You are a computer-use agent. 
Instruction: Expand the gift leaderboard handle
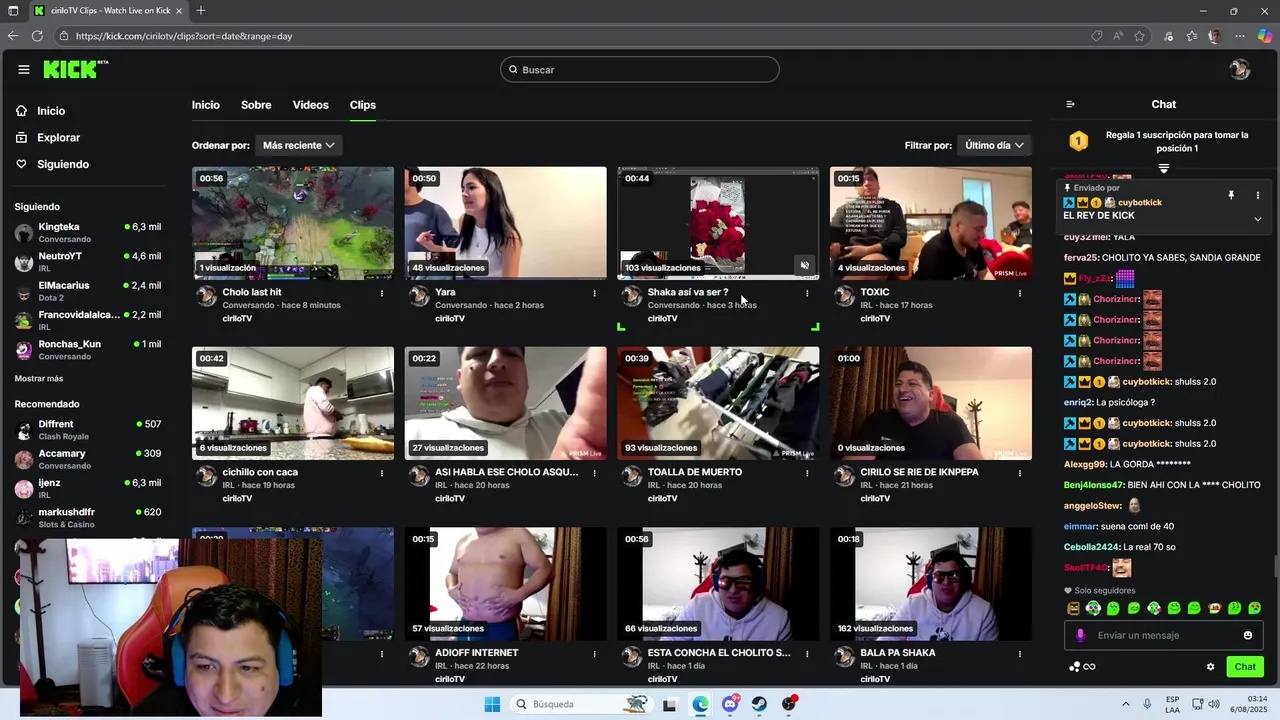tap(1164, 168)
